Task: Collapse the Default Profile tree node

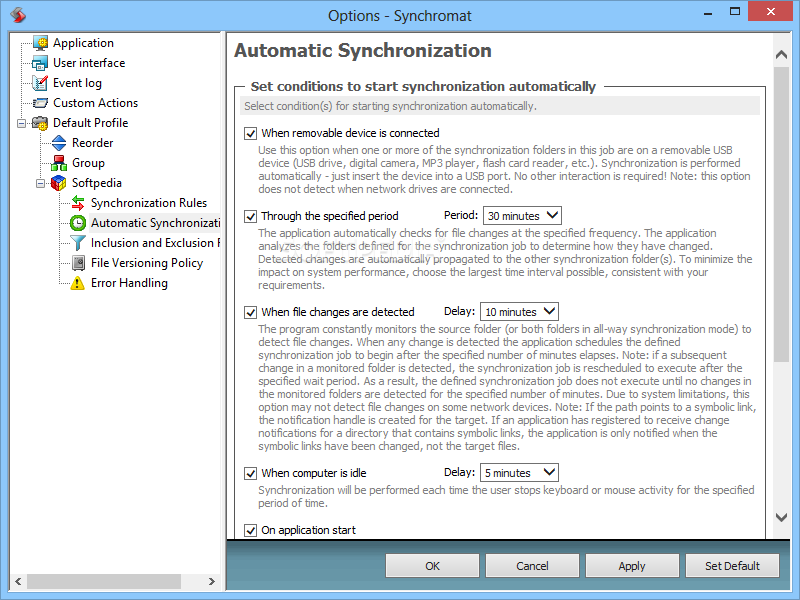Action: pyautogui.click(x=21, y=123)
